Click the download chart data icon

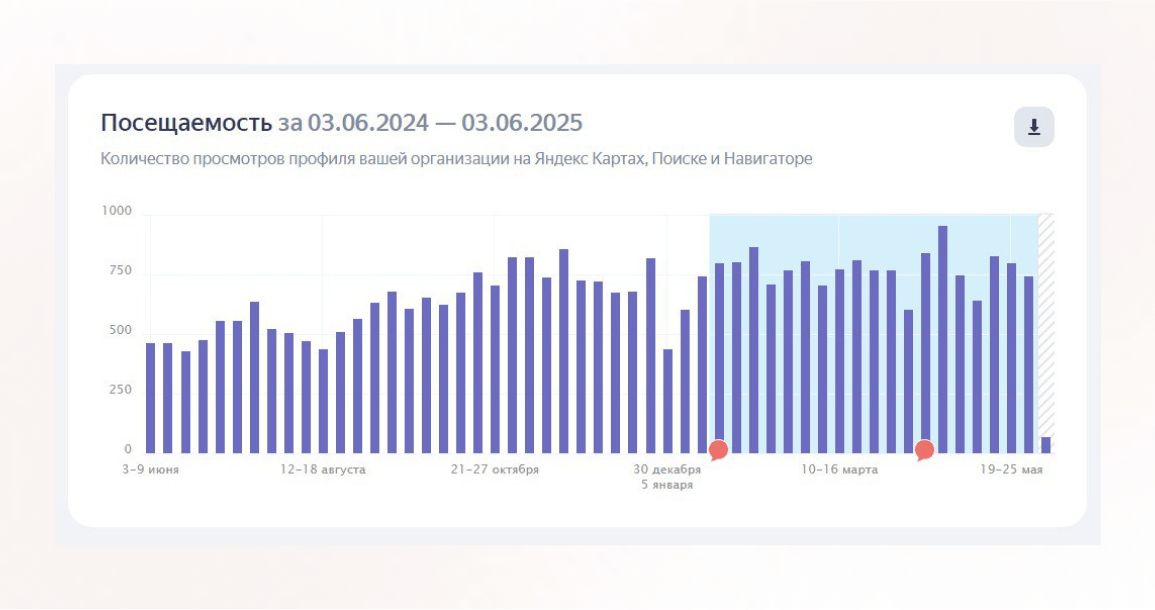tap(1033, 127)
